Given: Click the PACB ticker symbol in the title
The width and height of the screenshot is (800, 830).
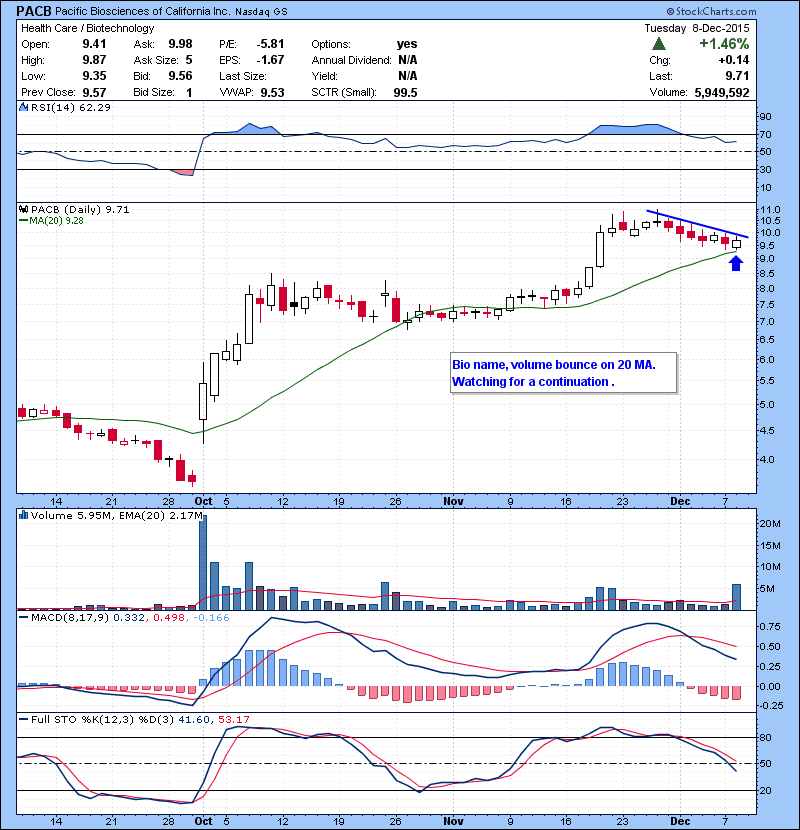Looking at the screenshot, I should (34, 11).
